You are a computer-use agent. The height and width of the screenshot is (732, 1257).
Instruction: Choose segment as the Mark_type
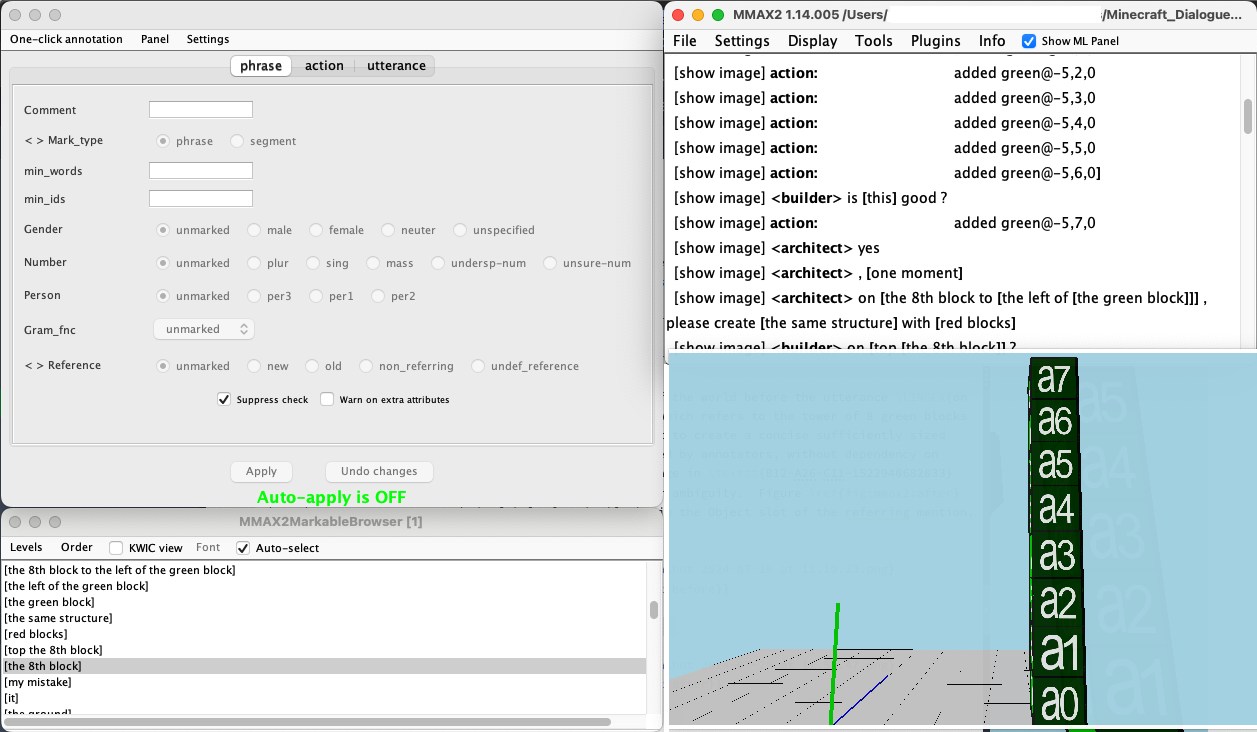pyautogui.click(x=237, y=141)
